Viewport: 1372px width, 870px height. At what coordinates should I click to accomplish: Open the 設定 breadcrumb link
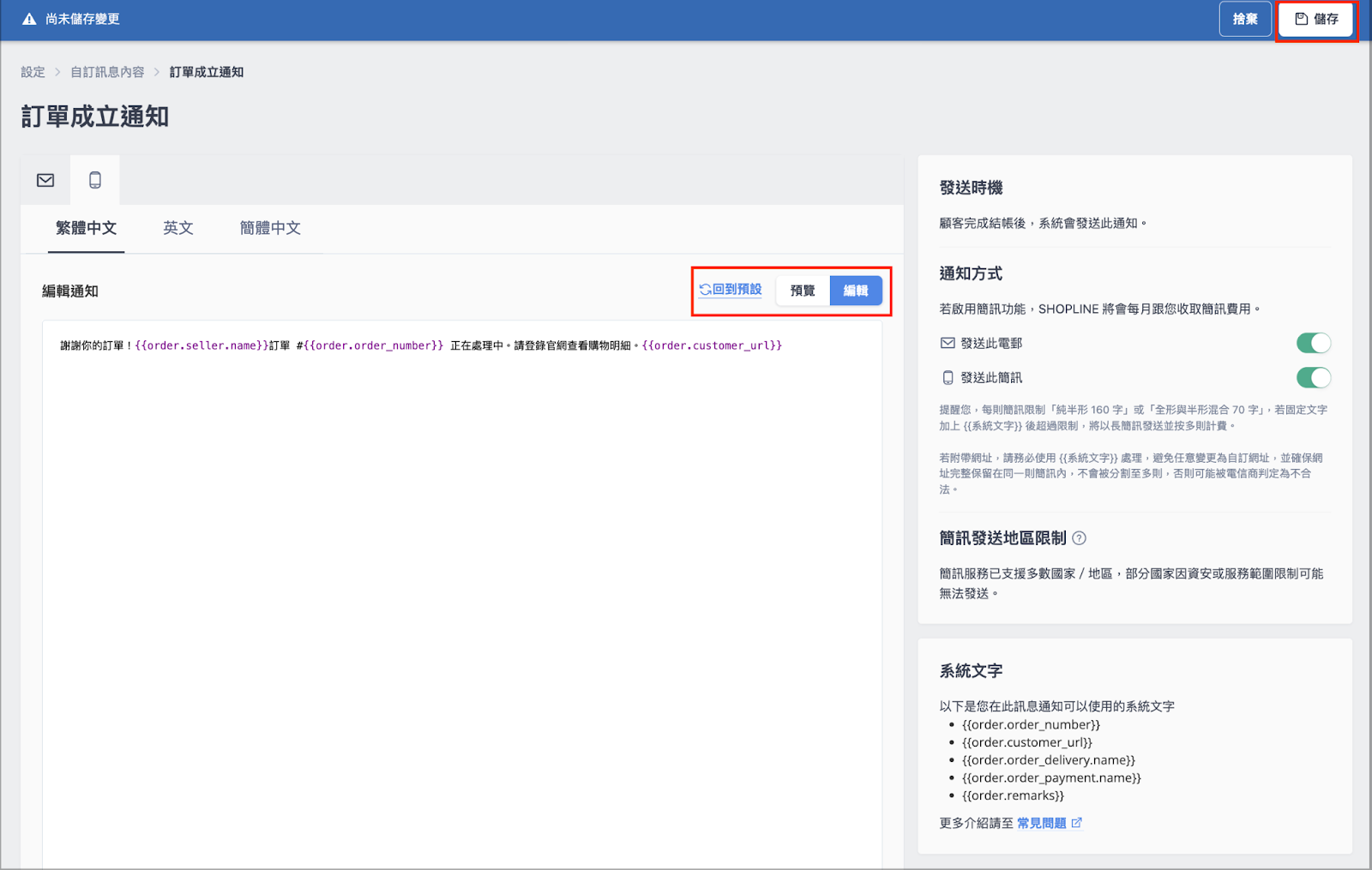[33, 72]
